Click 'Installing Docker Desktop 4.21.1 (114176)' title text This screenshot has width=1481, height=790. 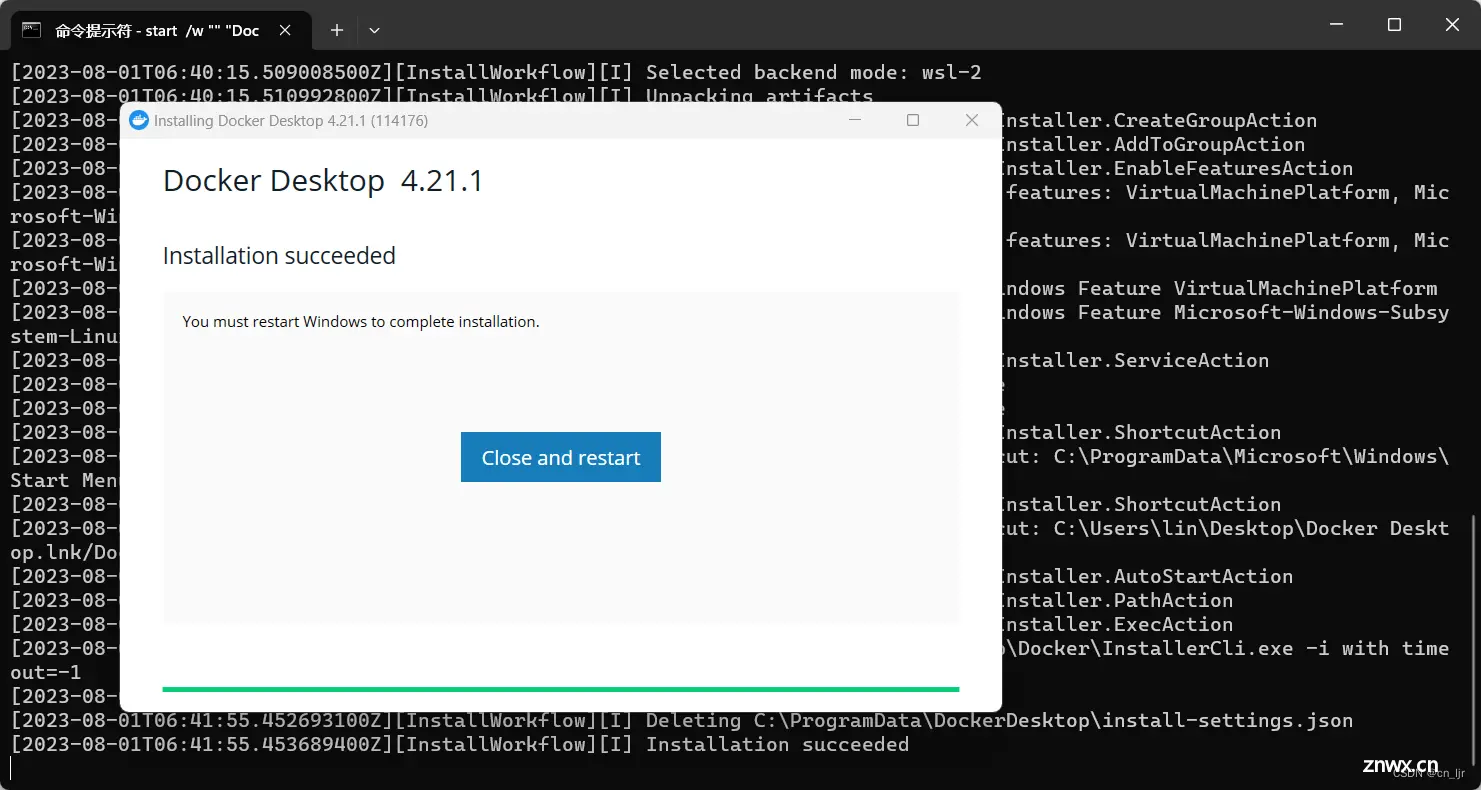[291, 120]
